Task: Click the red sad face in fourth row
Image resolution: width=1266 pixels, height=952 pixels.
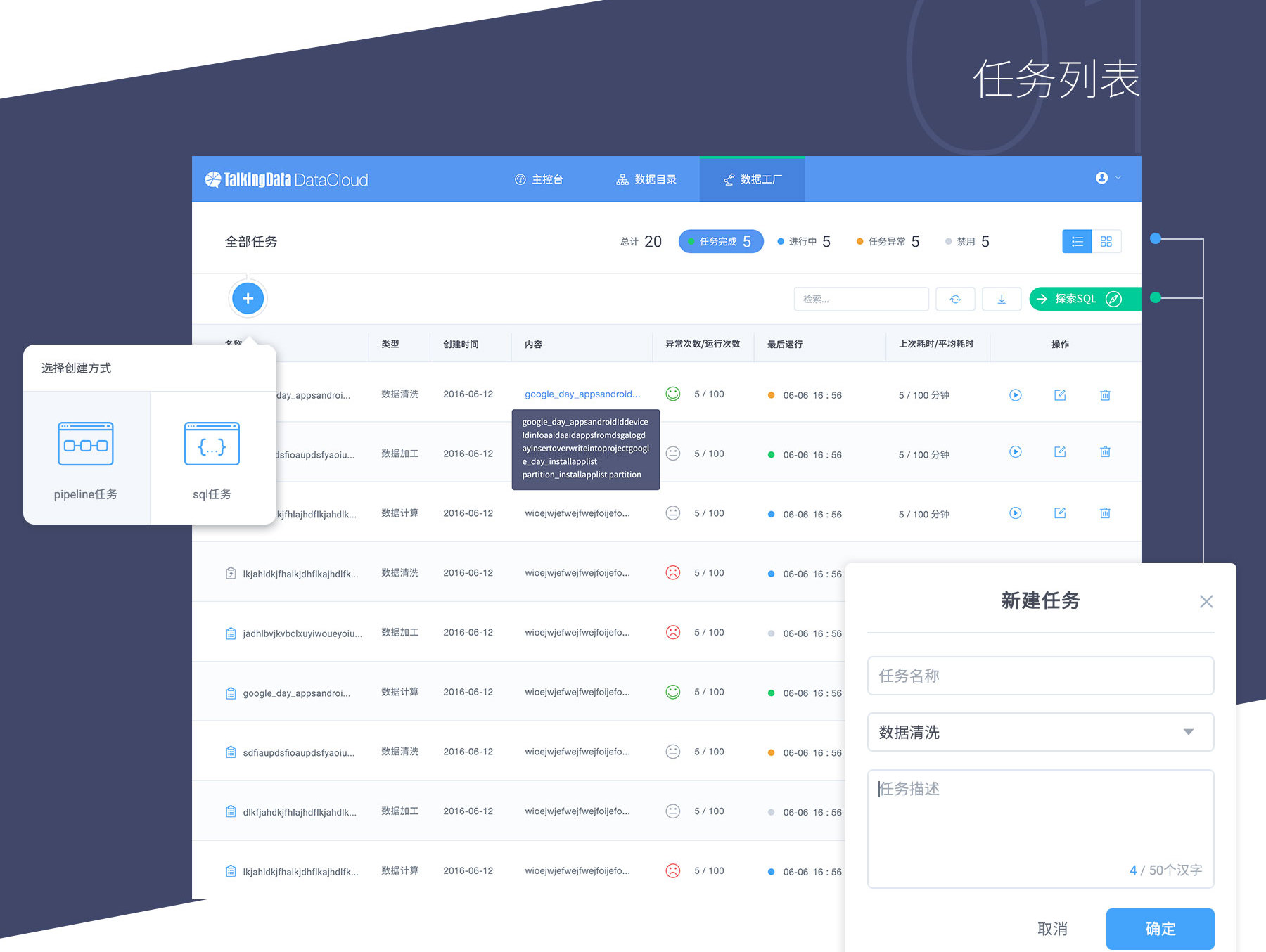Action: tap(673, 572)
